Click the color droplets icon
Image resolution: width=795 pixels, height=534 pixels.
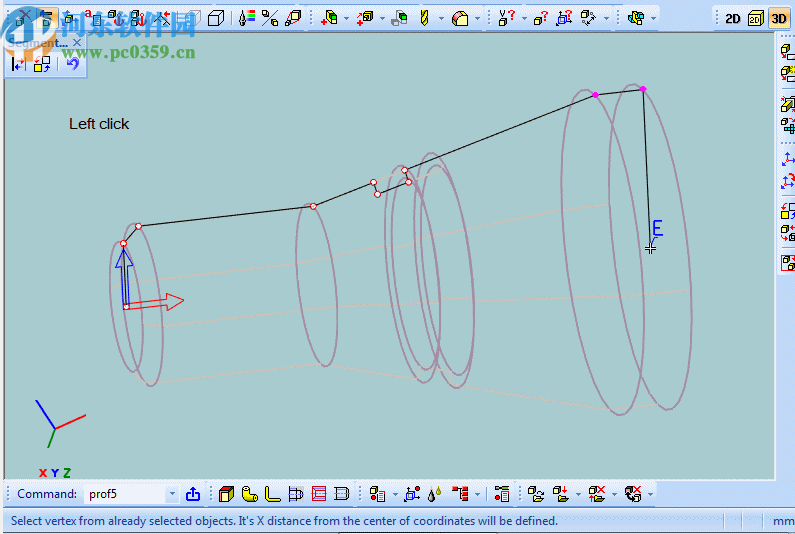[434, 494]
